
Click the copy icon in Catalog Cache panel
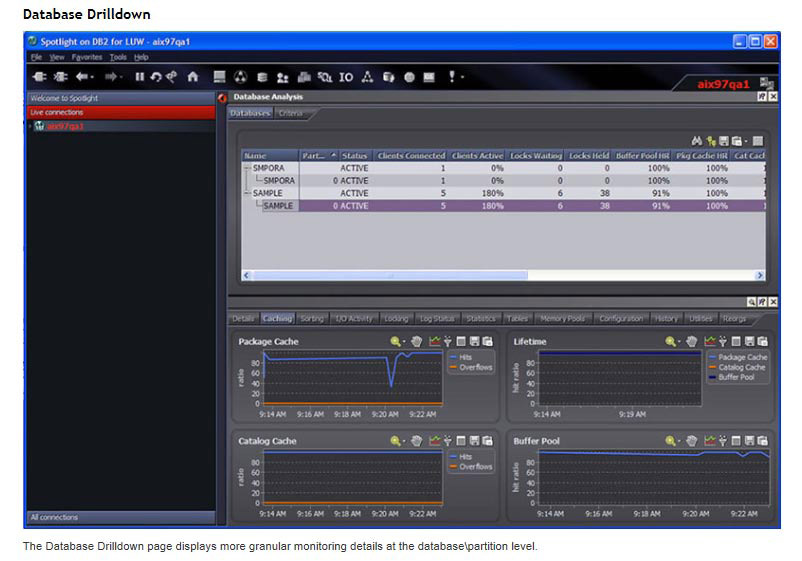(x=487, y=440)
